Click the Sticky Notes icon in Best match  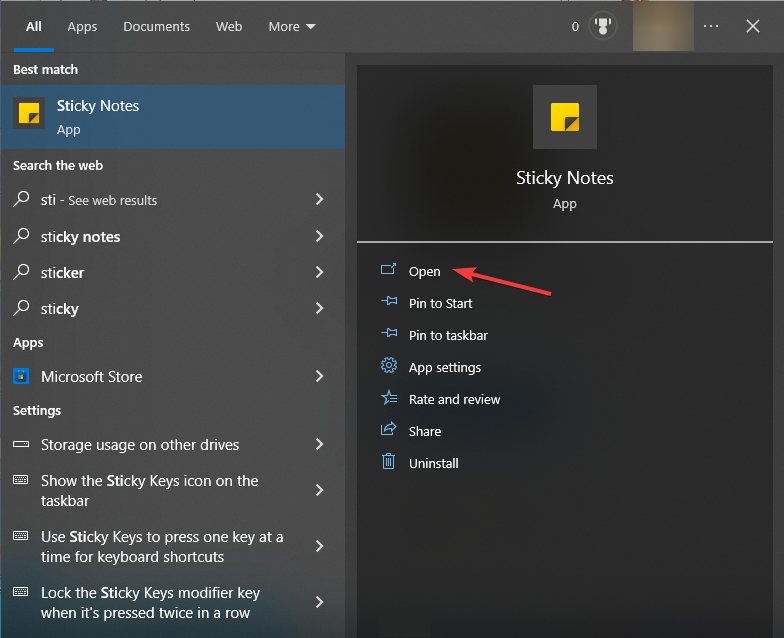(x=29, y=113)
